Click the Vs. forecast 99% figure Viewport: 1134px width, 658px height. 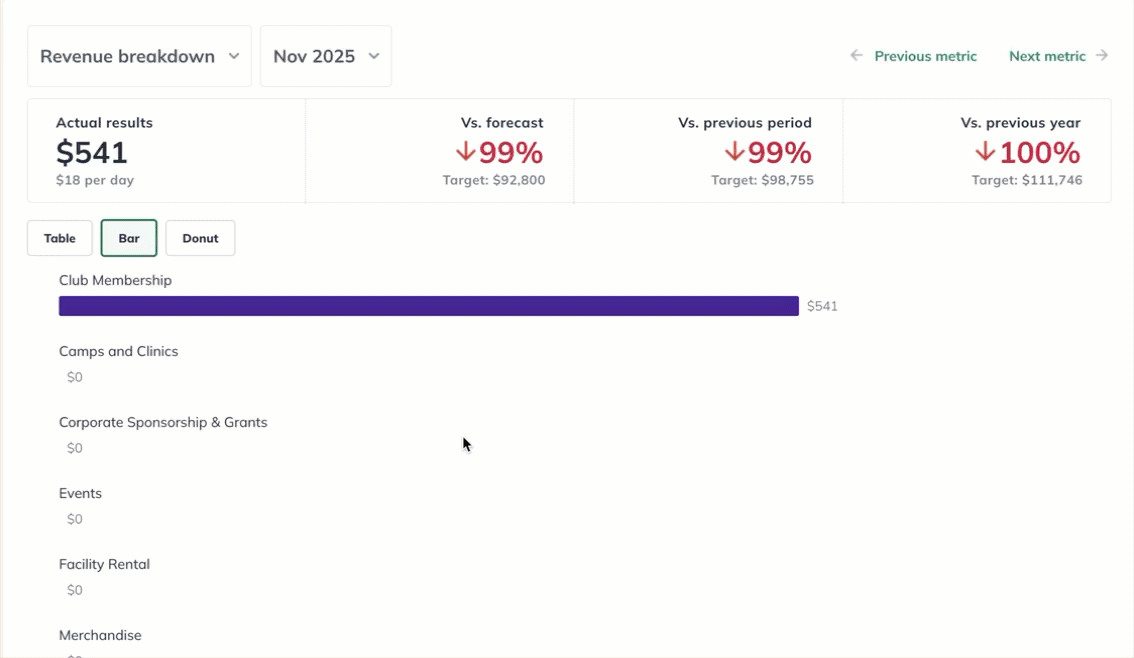[x=510, y=153]
